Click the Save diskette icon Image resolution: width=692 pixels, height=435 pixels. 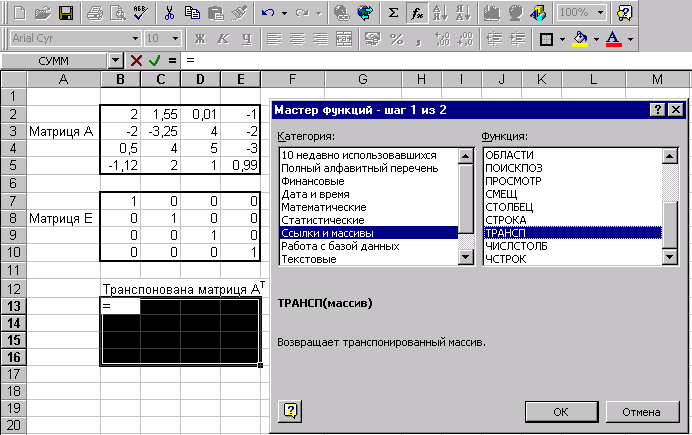(66, 13)
